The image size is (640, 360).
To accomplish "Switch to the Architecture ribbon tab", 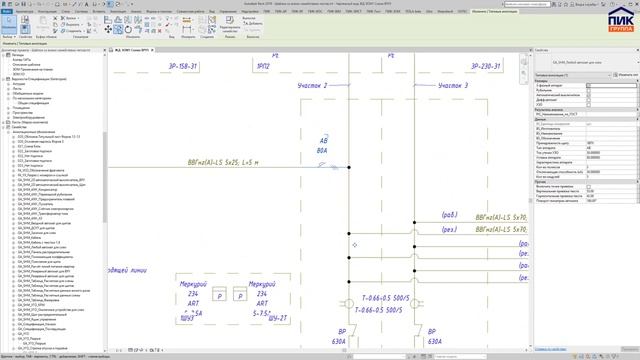I will (24, 11).
